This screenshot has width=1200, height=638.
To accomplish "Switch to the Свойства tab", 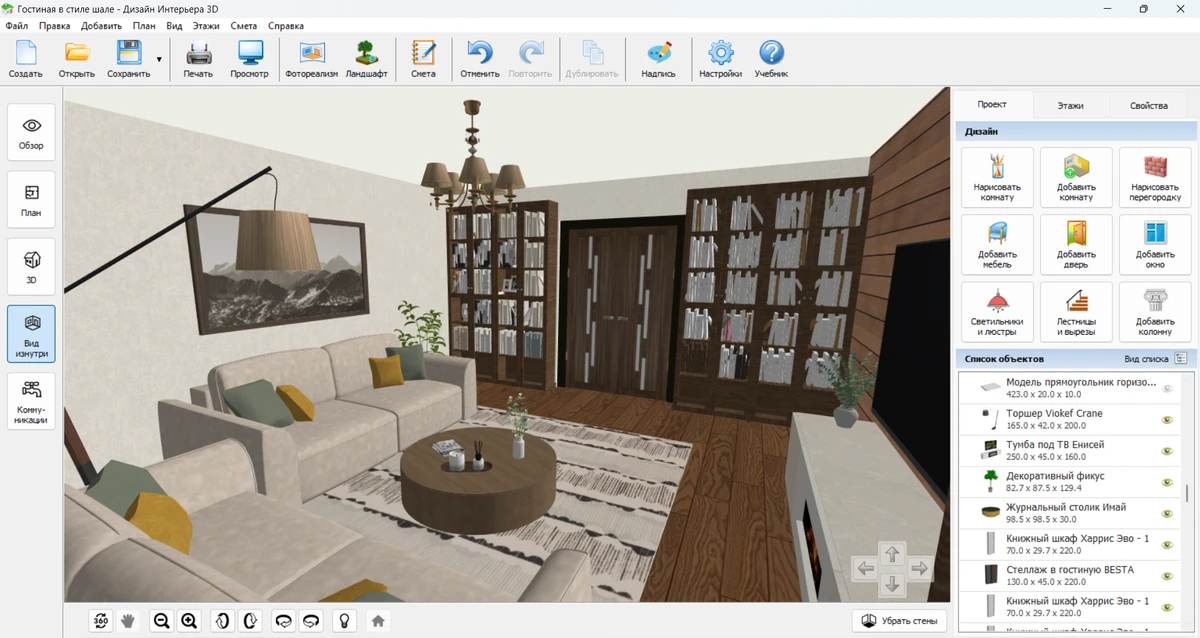I will click(x=1148, y=105).
